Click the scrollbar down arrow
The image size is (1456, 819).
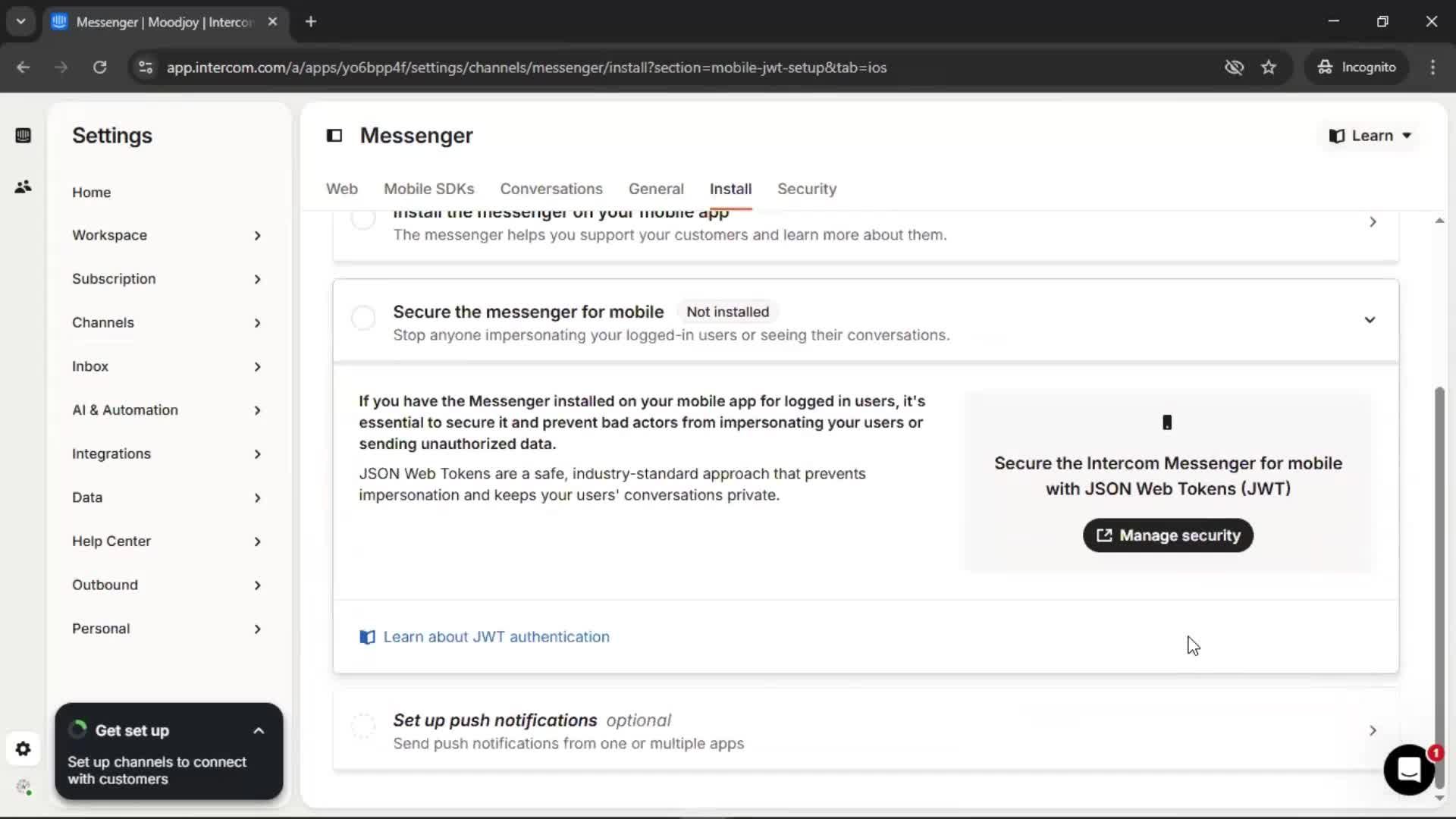[x=1439, y=798]
